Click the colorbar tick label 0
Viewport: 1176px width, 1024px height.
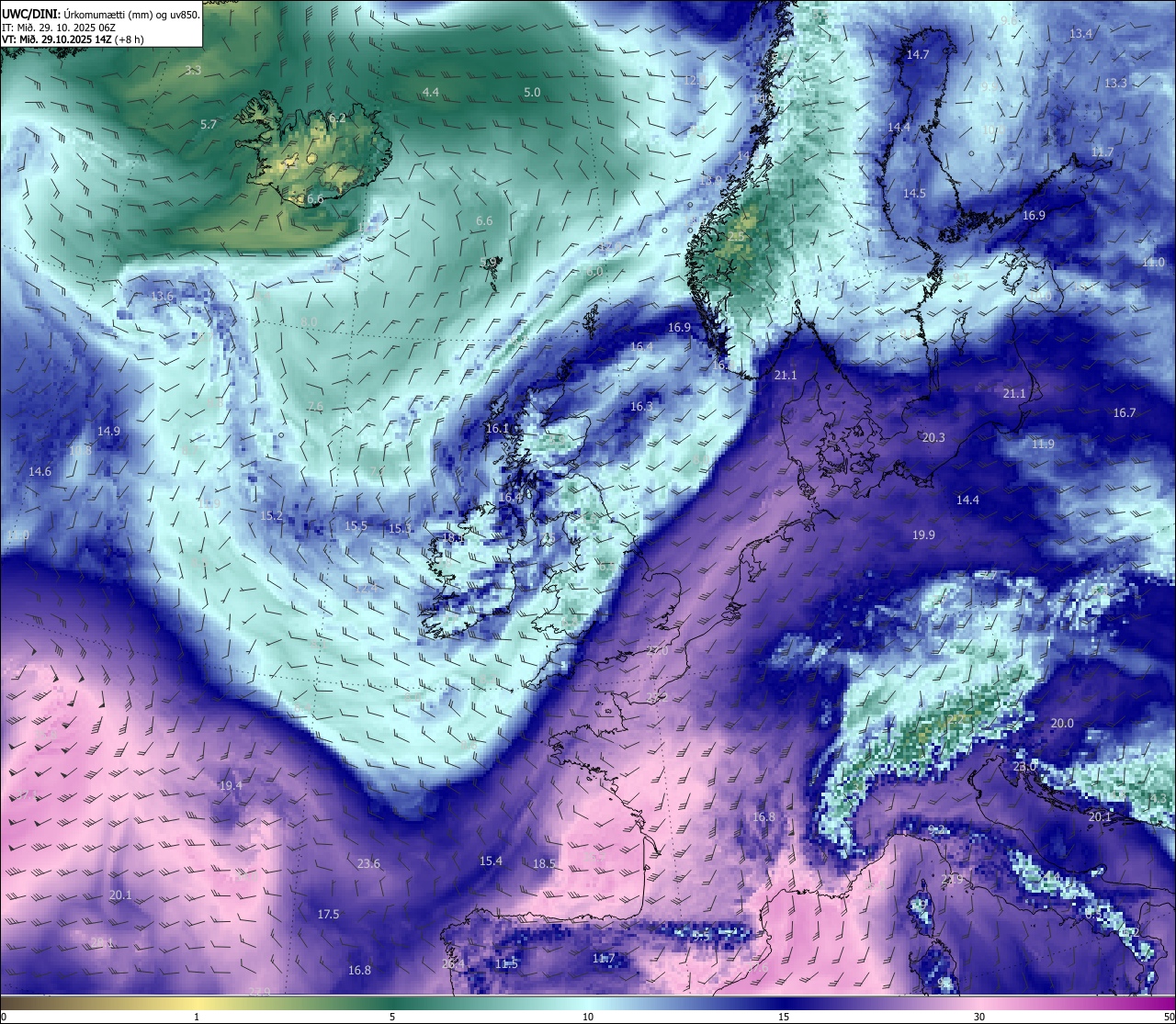[x=4, y=1017]
